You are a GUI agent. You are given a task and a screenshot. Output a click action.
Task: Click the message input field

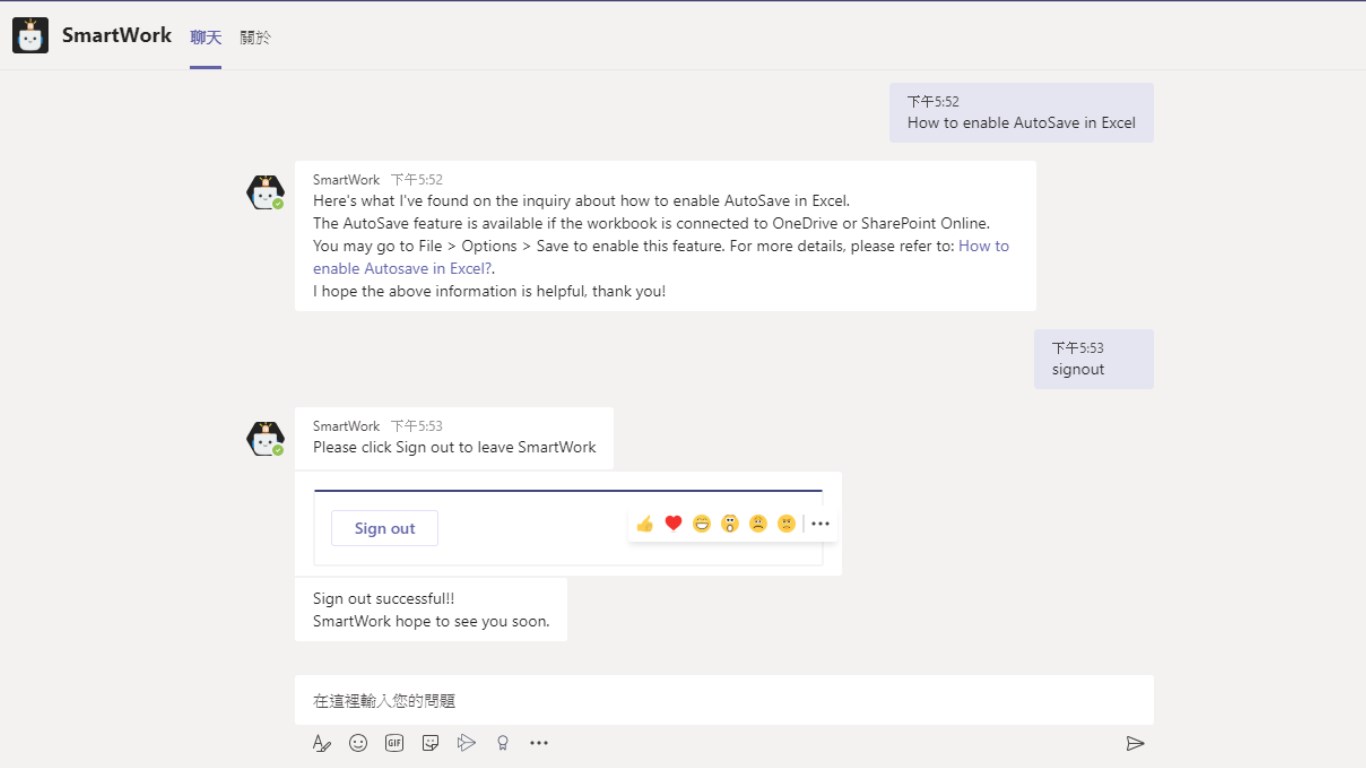(x=723, y=701)
